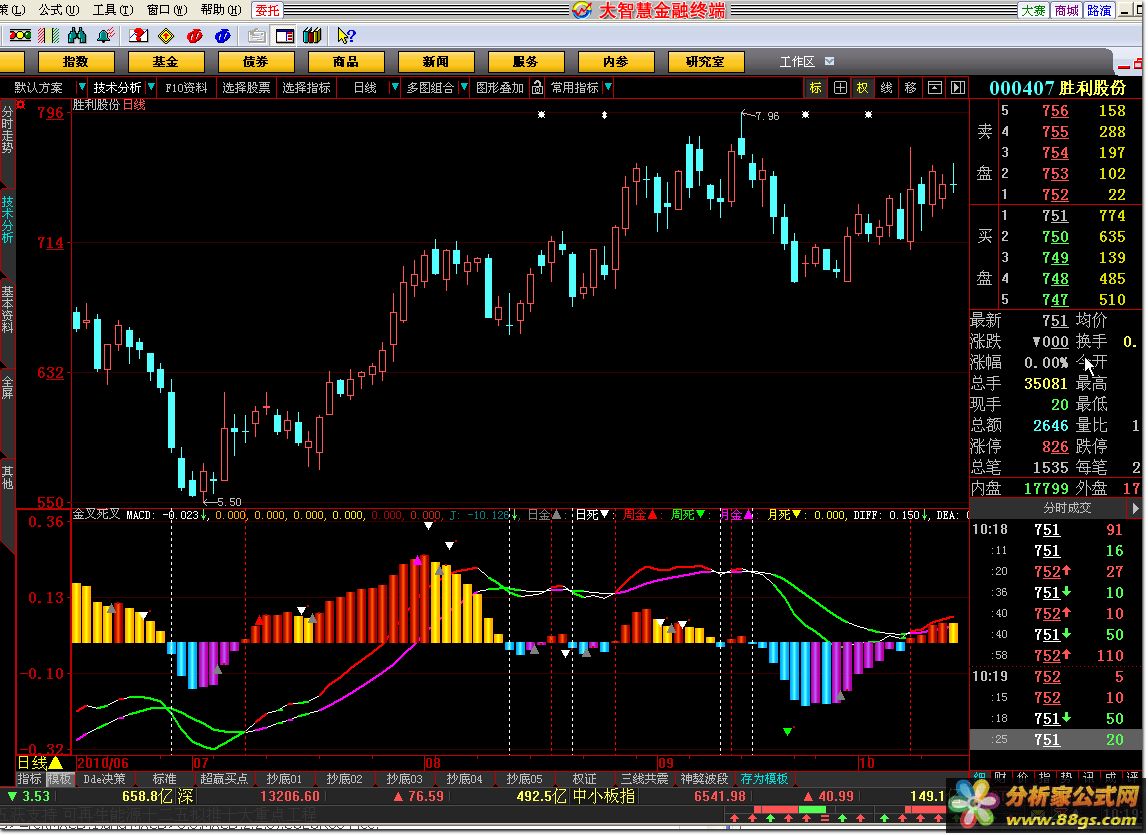1148x835 pixels.
Task: Open the books library icon
Action: 313,35
